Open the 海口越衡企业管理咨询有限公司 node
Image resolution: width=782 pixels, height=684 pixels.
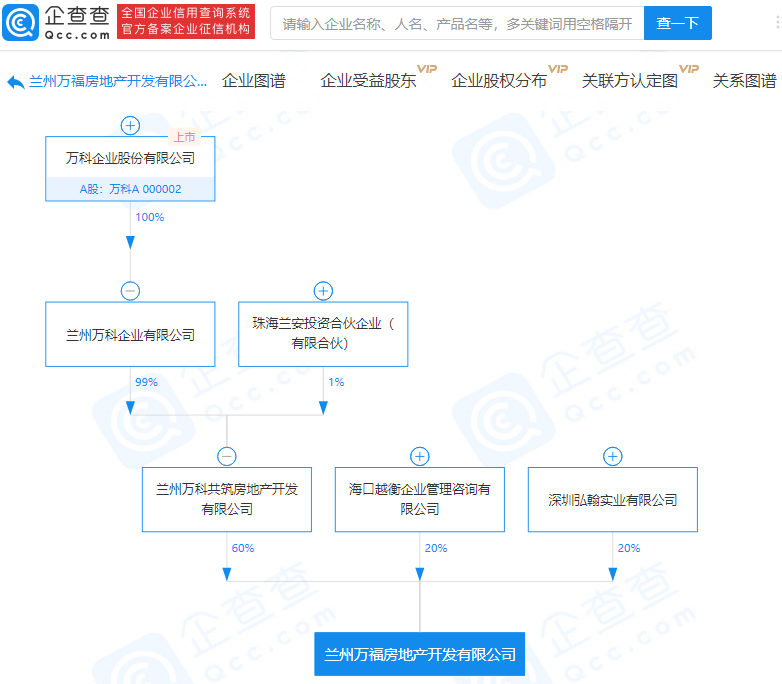click(x=420, y=499)
